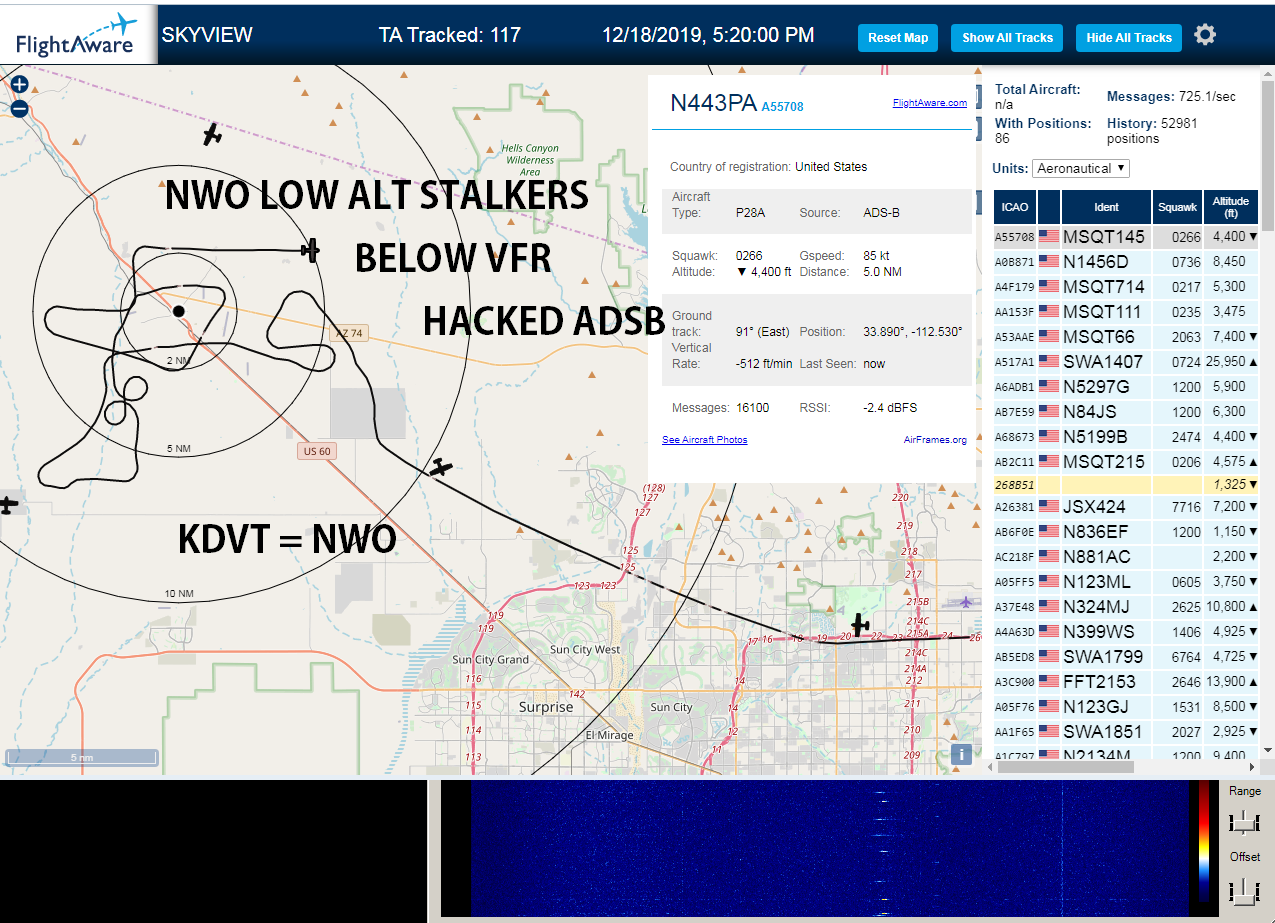Zoom in the map with plus
1275x923 pixels.
tap(19, 84)
